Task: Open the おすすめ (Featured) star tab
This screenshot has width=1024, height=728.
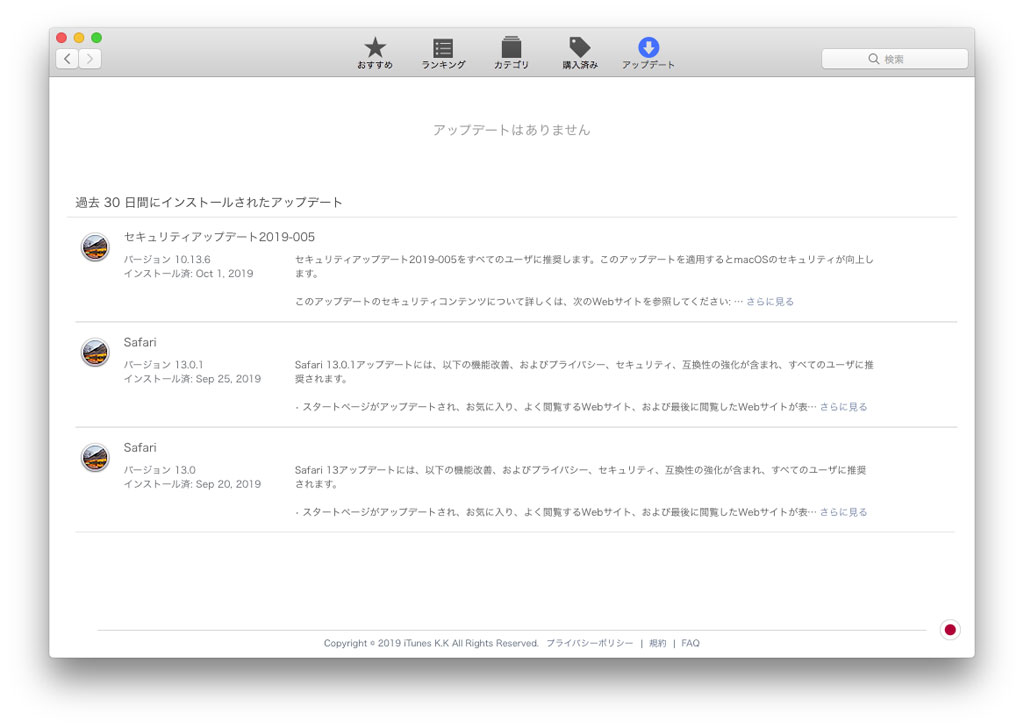Action: coord(375,53)
